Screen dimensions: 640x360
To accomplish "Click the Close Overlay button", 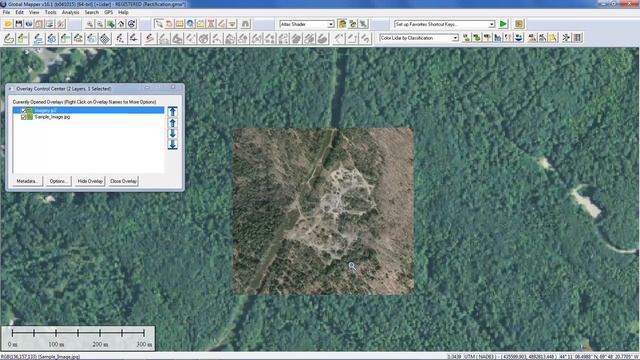I will point(123,181).
